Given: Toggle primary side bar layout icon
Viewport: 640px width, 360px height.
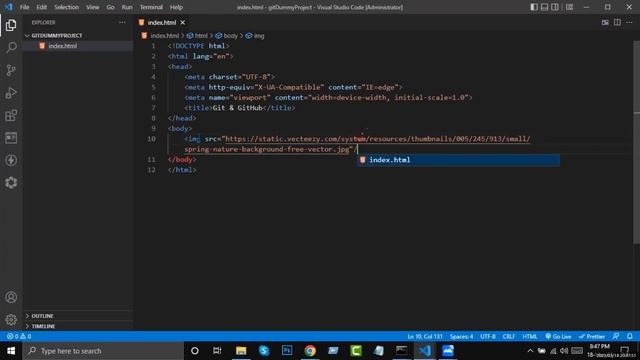Looking at the screenshot, I should click(x=534, y=7).
